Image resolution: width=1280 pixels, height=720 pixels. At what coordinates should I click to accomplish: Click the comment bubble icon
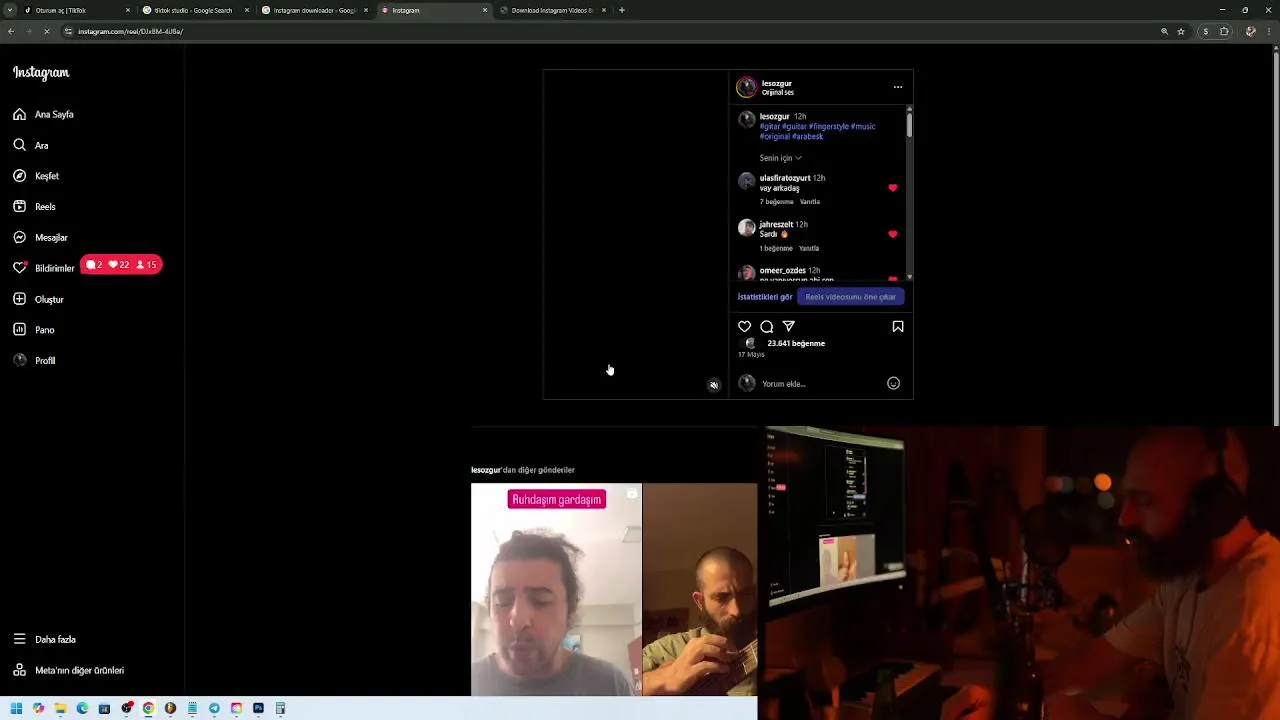767,327
